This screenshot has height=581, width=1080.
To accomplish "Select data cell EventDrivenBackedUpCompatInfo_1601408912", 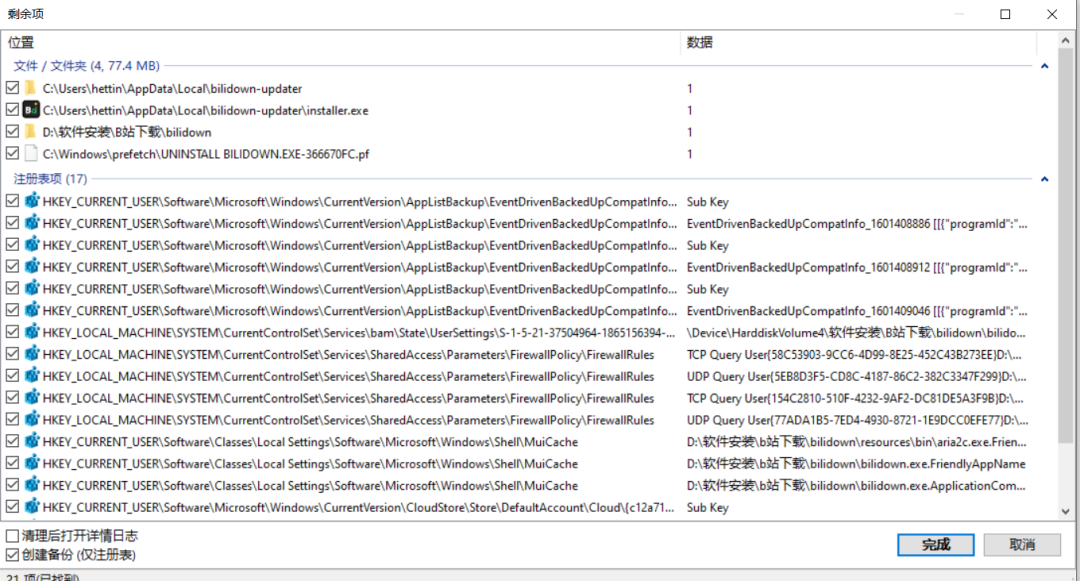I will [857, 267].
